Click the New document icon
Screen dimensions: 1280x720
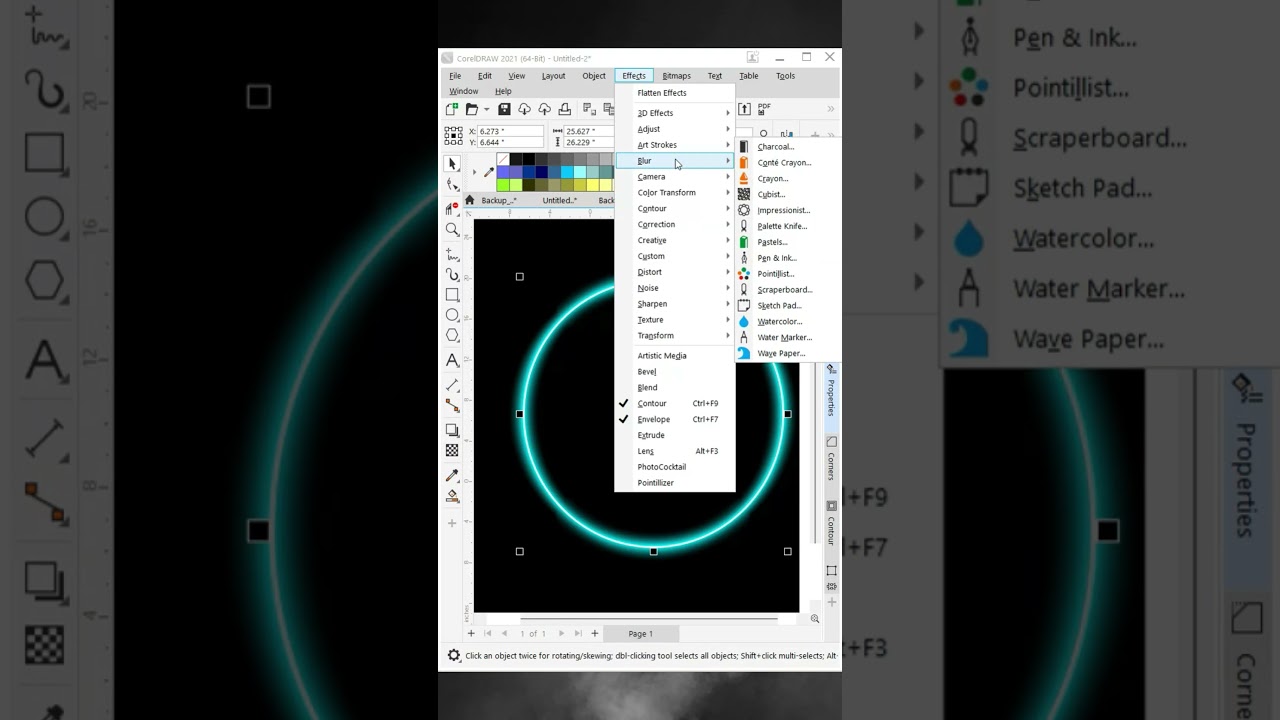tap(452, 109)
